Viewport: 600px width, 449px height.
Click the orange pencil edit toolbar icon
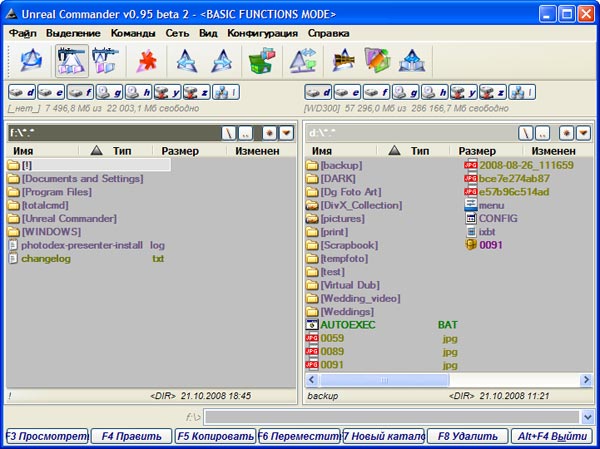pos(377,60)
